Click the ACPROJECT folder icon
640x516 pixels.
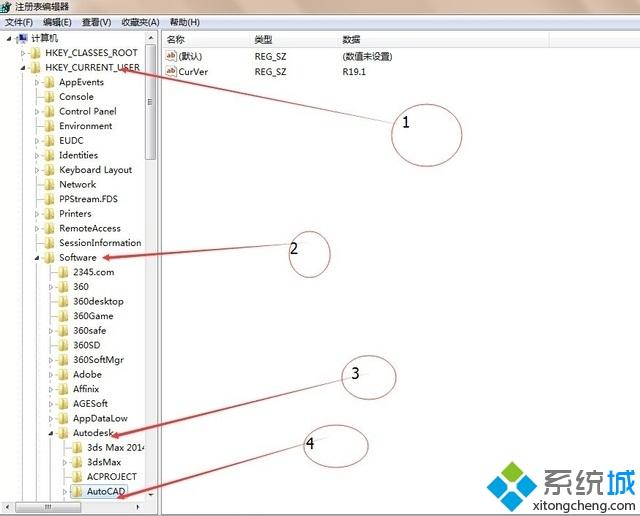77,477
